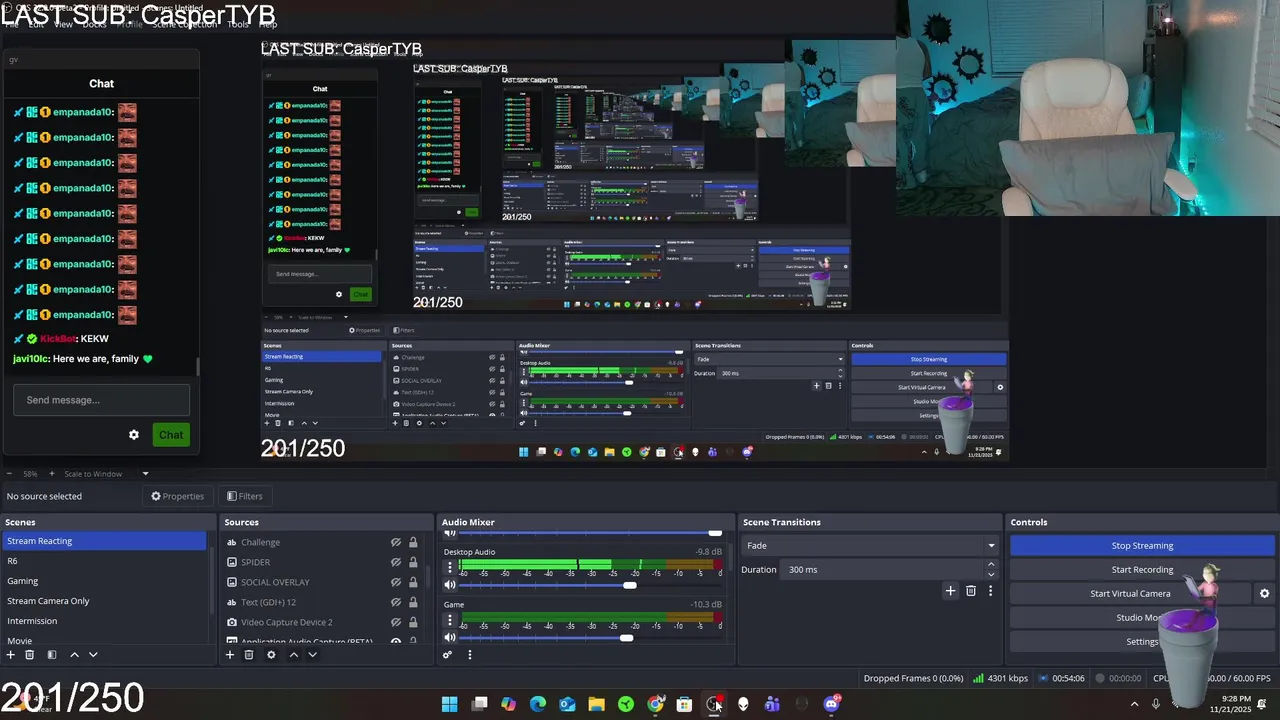Zoom out preview with the minus icon beside 58%
This screenshot has height=720, width=1280.
(9, 474)
